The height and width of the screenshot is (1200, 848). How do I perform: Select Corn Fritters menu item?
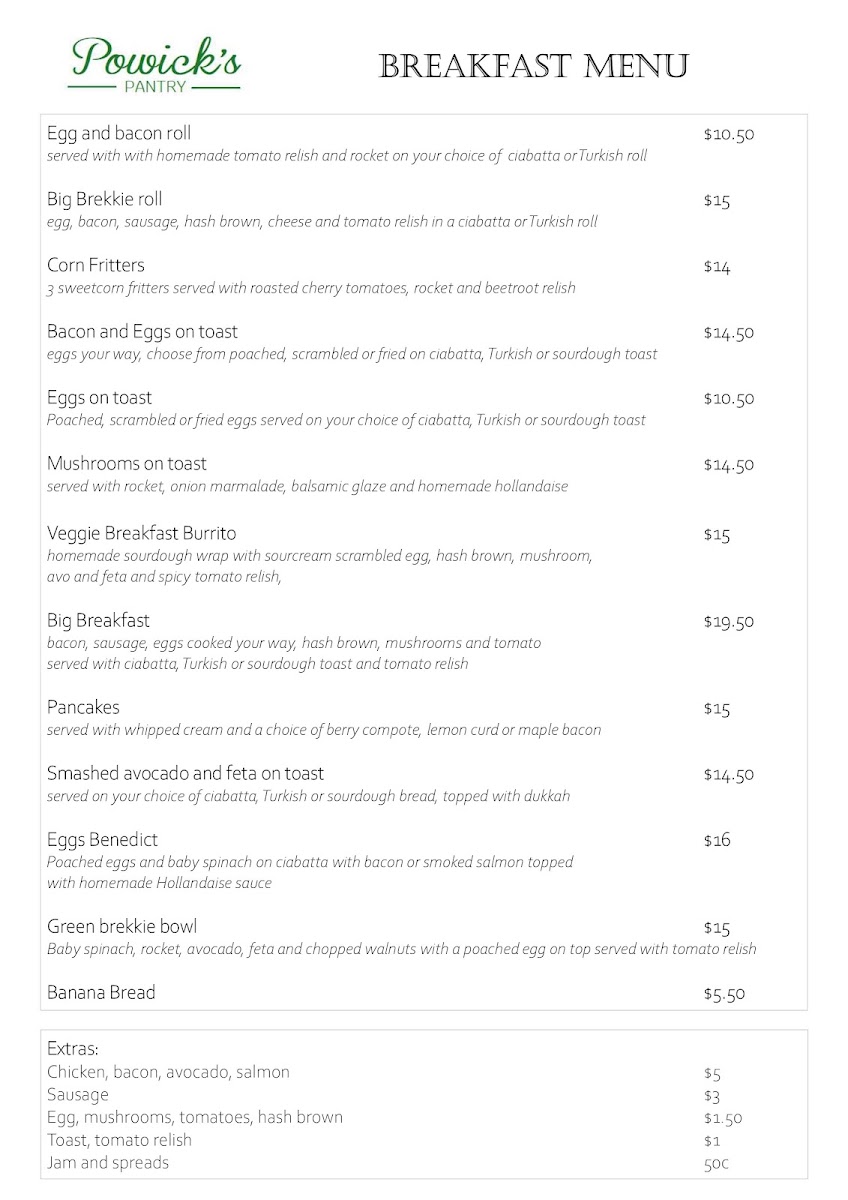point(96,266)
